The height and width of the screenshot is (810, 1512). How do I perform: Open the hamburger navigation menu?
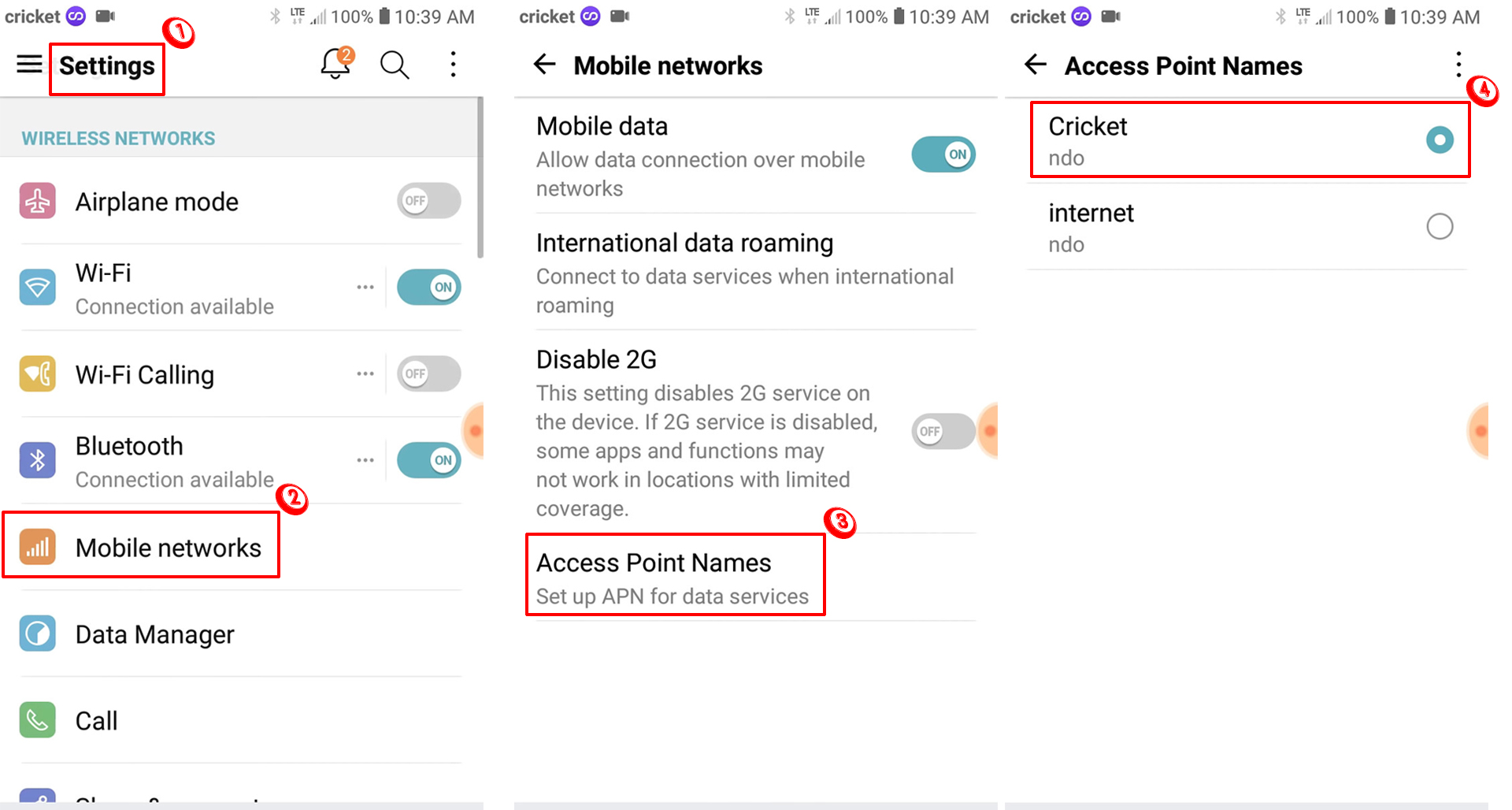click(29, 65)
